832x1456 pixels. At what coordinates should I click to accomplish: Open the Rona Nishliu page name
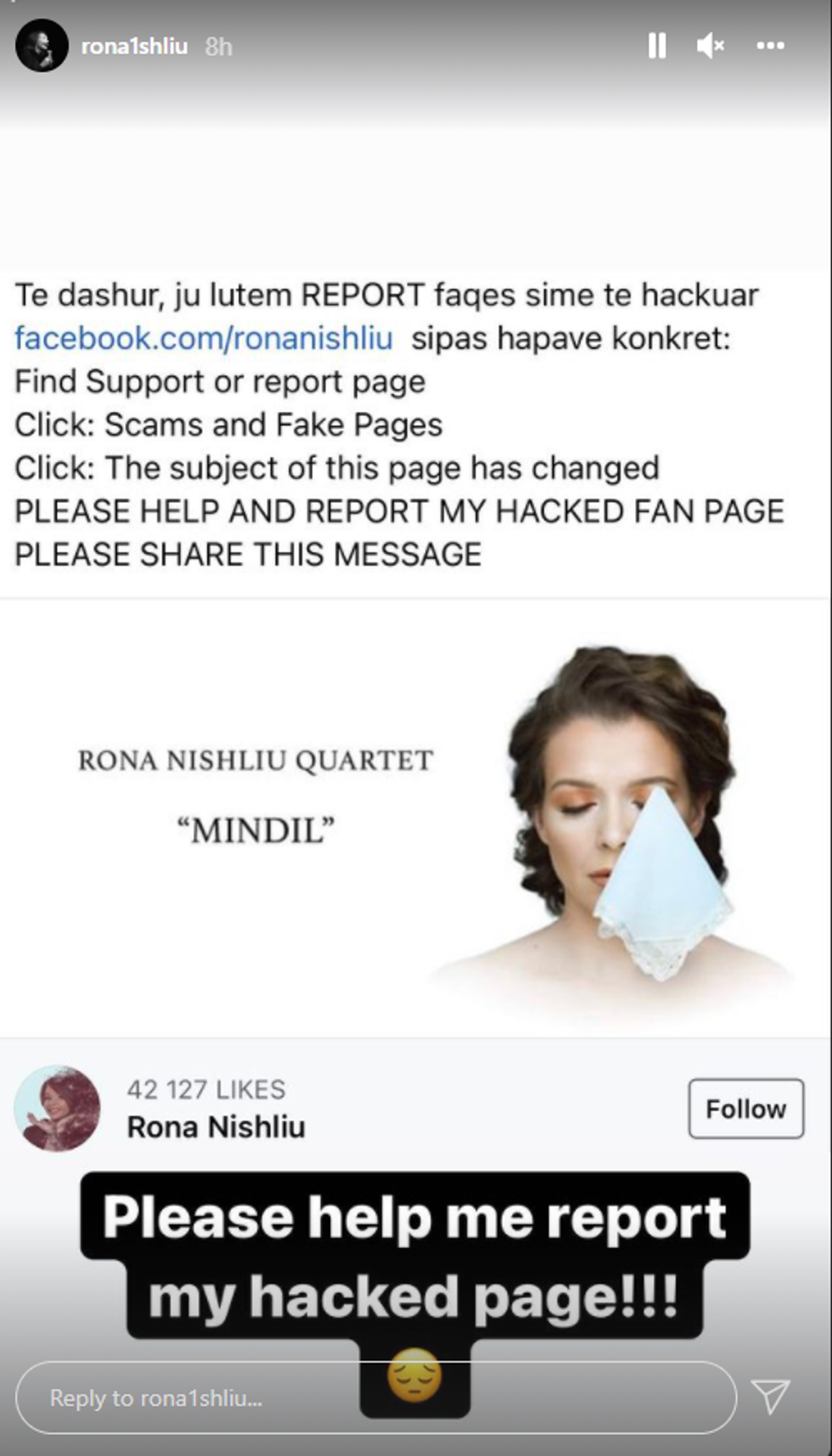[216, 1127]
